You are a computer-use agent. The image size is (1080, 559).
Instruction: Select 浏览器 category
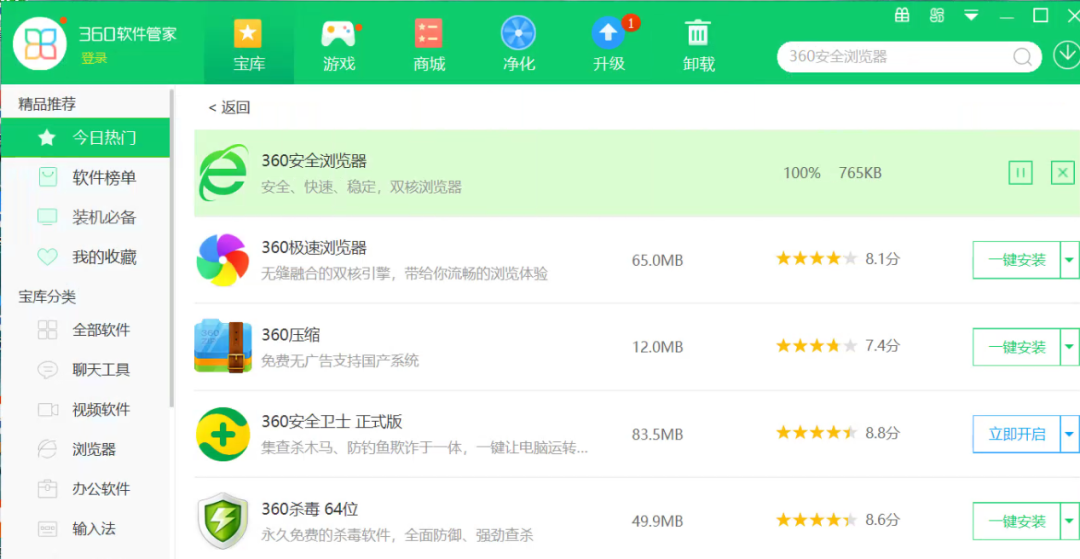click(x=85, y=450)
